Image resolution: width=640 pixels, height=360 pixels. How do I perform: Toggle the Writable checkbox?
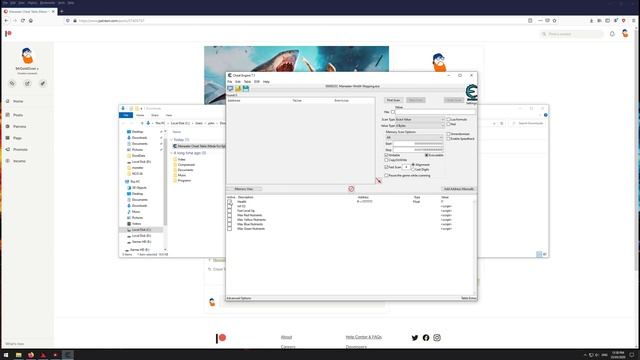coord(386,155)
